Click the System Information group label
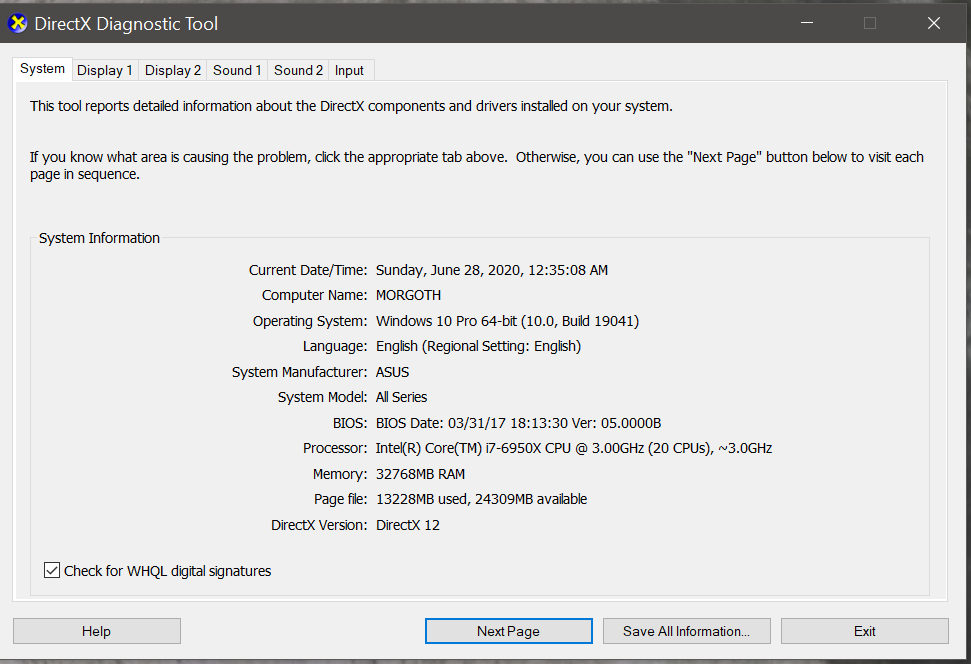Screen dimensions: 971x664 [99, 238]
